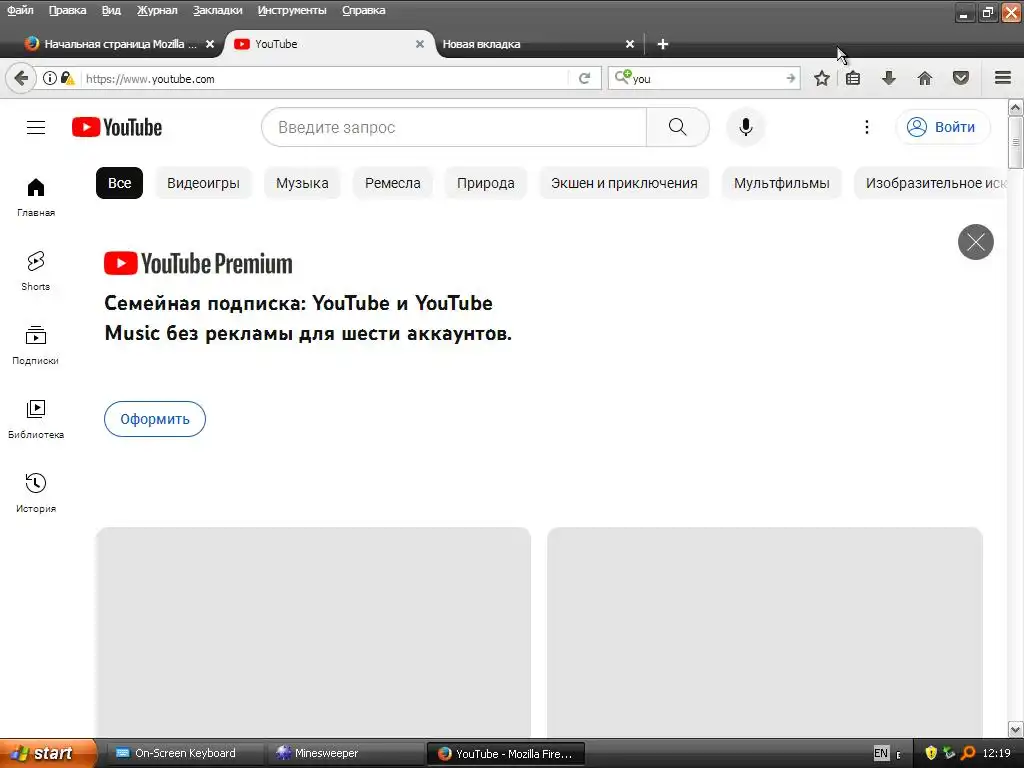Open the Файл menu
Viewport: 1024px width, 768px height.
[20, 10]
